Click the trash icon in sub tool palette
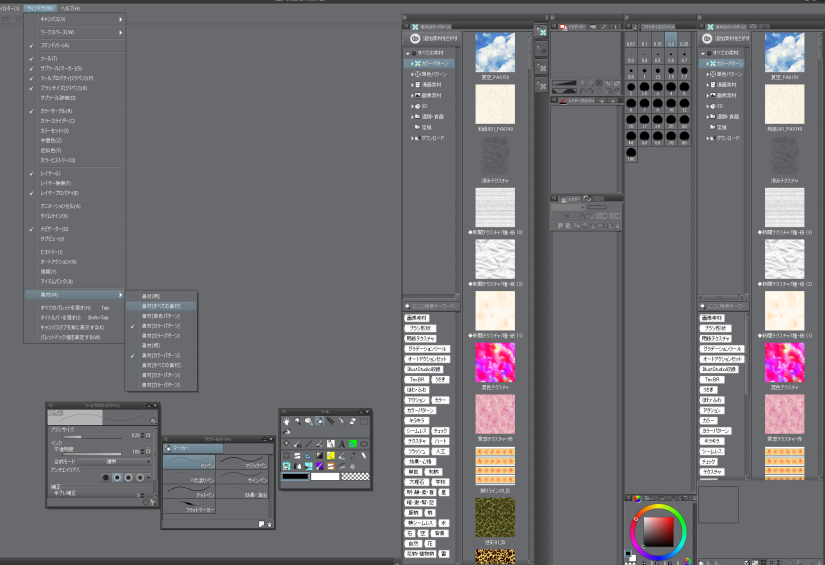Viewport: 825px width, 565px height. (x=268, y=523)
